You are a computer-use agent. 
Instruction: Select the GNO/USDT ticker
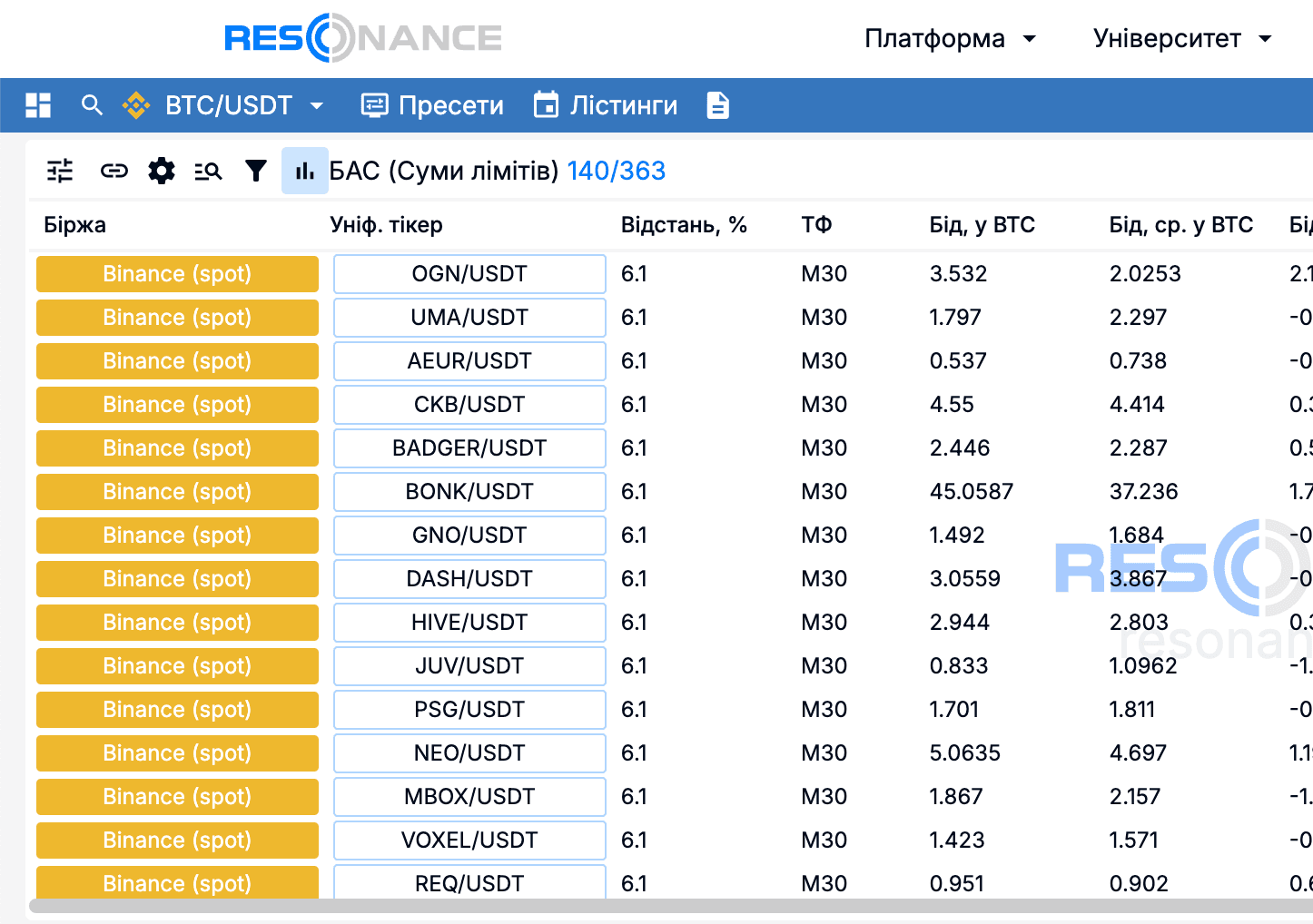[469, 536]
